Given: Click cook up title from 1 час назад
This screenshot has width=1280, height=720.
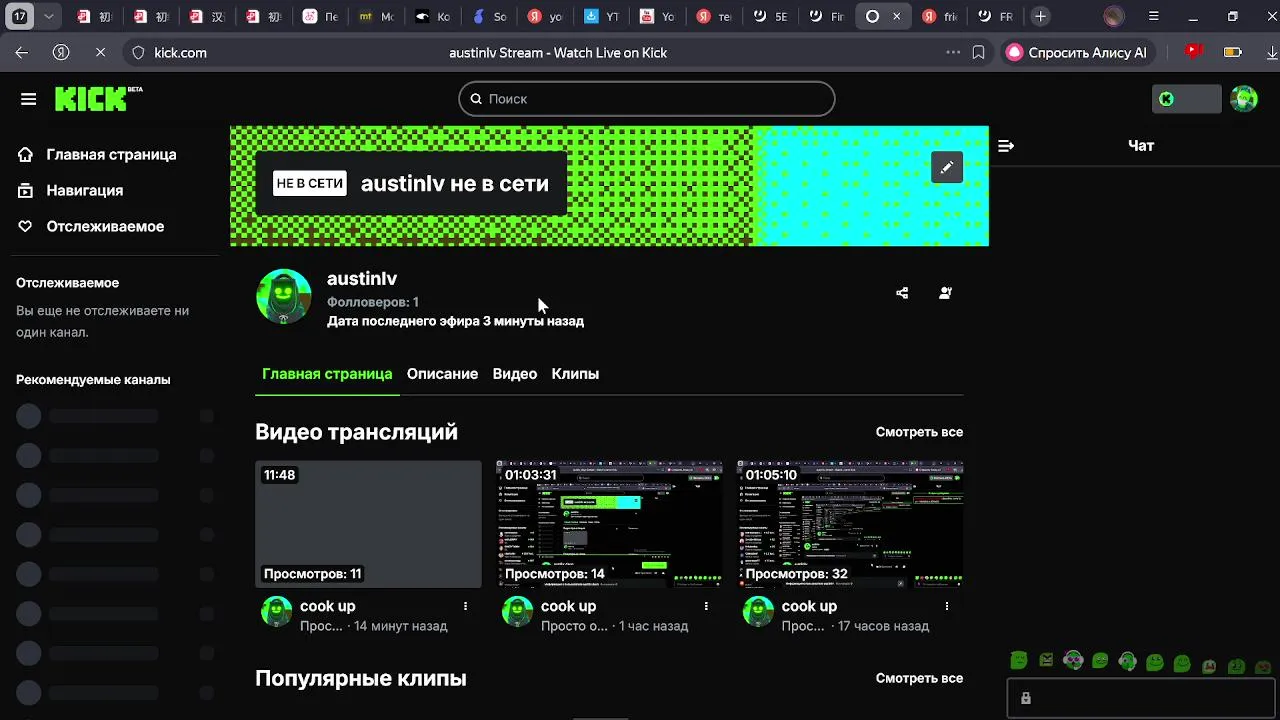Looking at the screenshot, I should (x=568, y=606).
